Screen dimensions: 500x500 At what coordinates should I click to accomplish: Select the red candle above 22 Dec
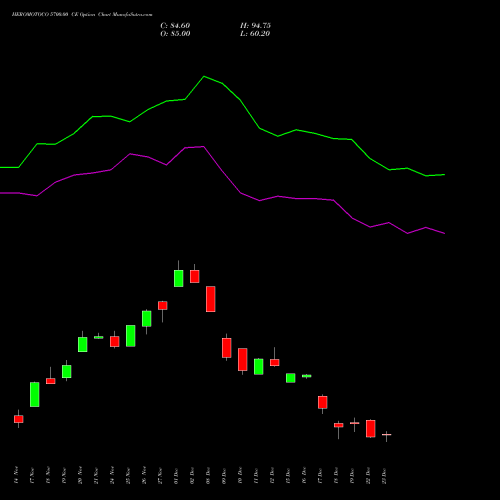point(371,429)
